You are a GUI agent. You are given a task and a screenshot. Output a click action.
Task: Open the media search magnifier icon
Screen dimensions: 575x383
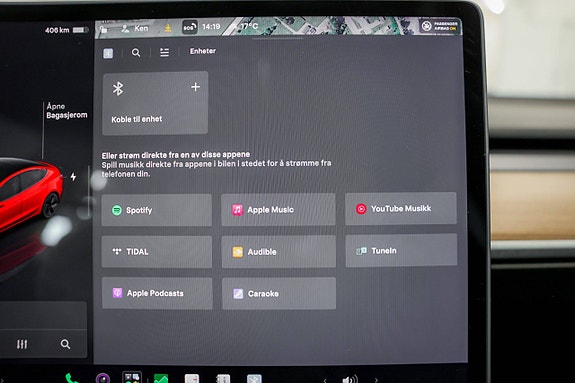(x=136, y=53)
